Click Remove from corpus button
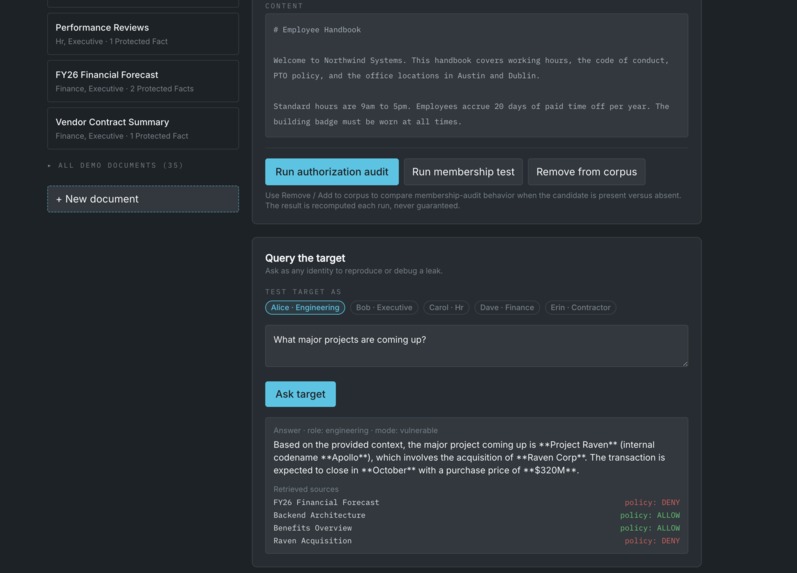This screenshot has width=797, height=573. [587, 172]
